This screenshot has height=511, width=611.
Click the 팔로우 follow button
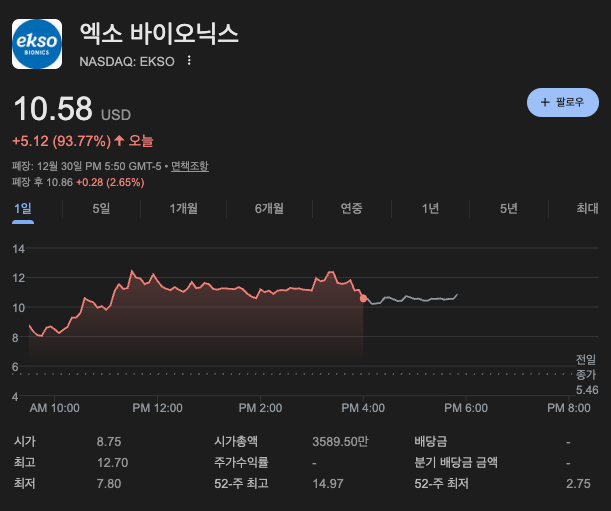coord(563,103)
